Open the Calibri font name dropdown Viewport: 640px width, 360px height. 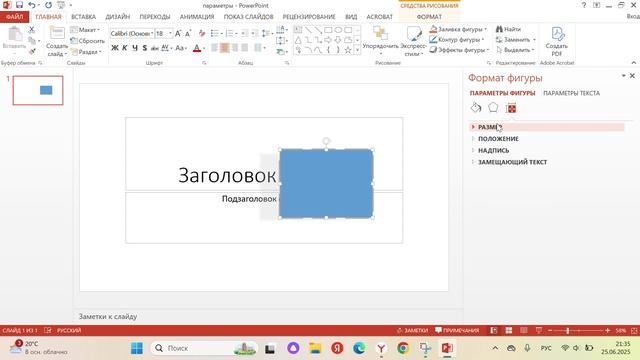point(152,33)
